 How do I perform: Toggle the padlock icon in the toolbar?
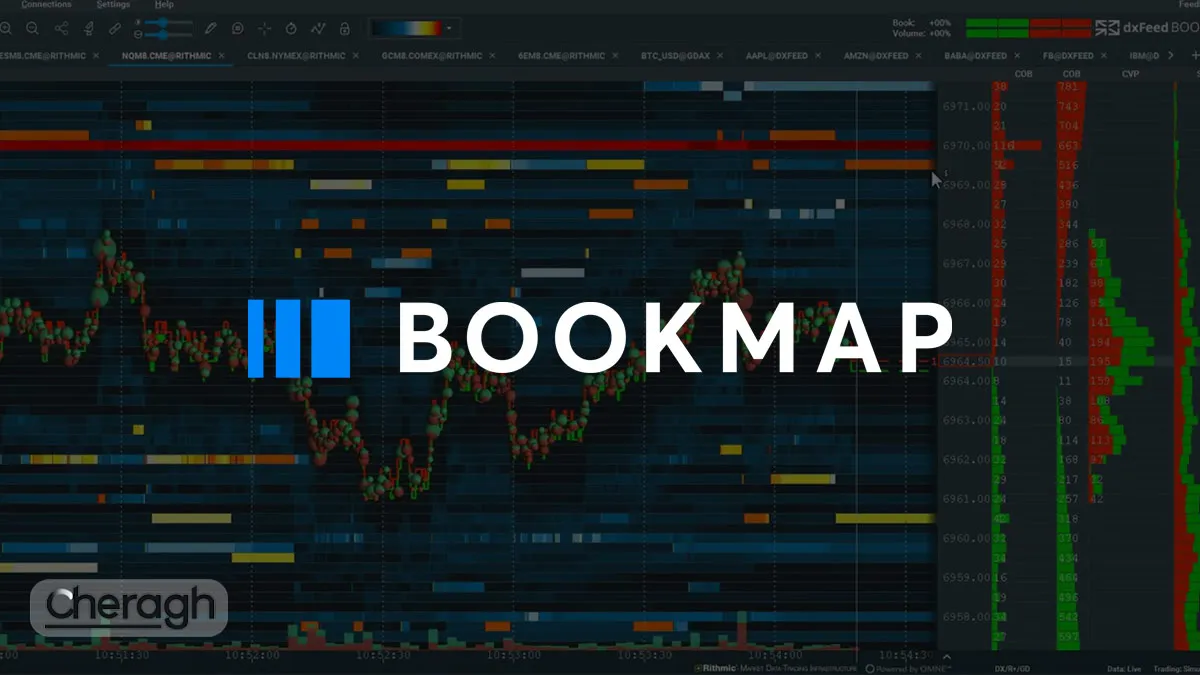click(345, 29)
